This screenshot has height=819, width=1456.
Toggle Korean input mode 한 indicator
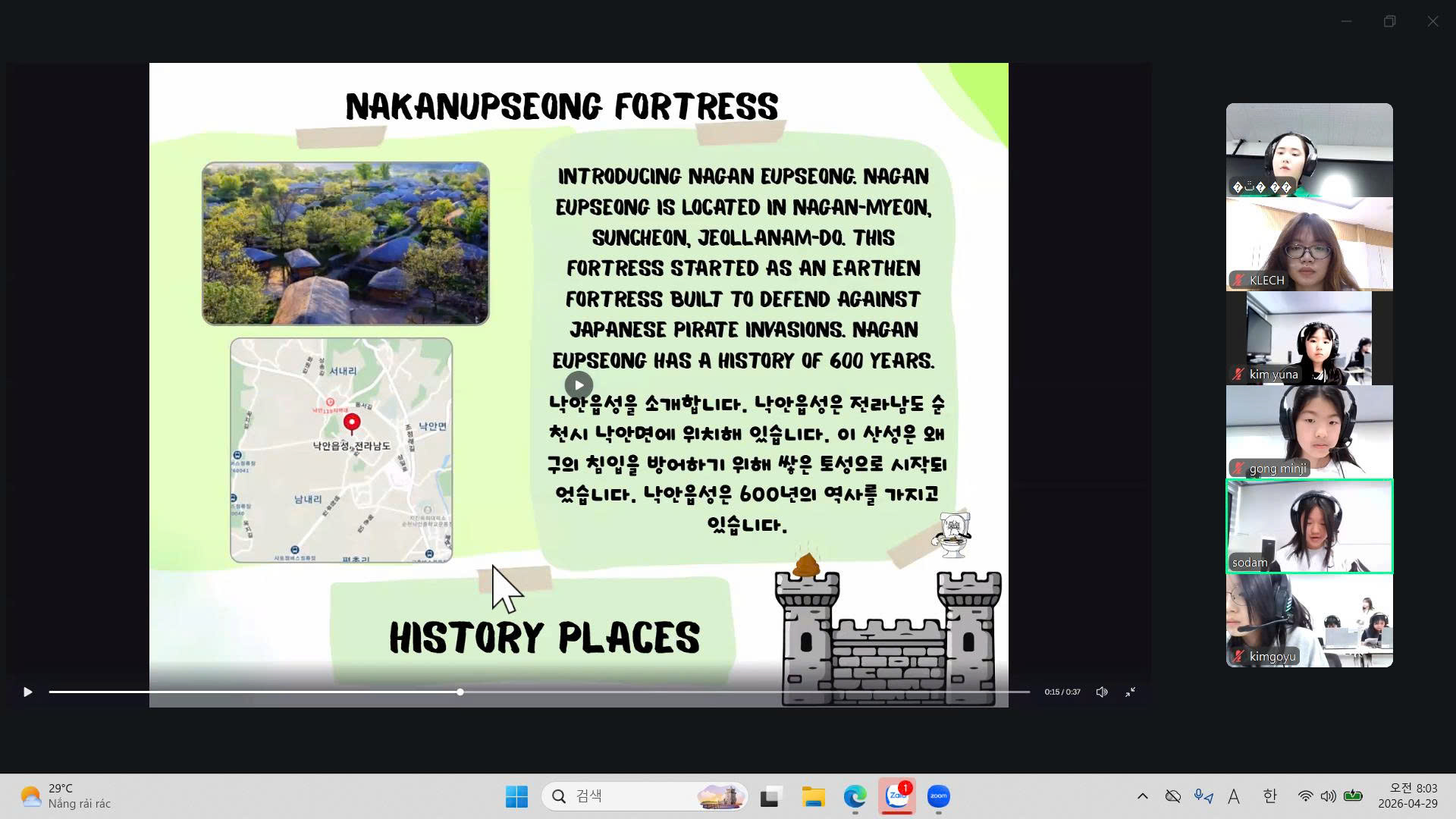point(1270,796)
